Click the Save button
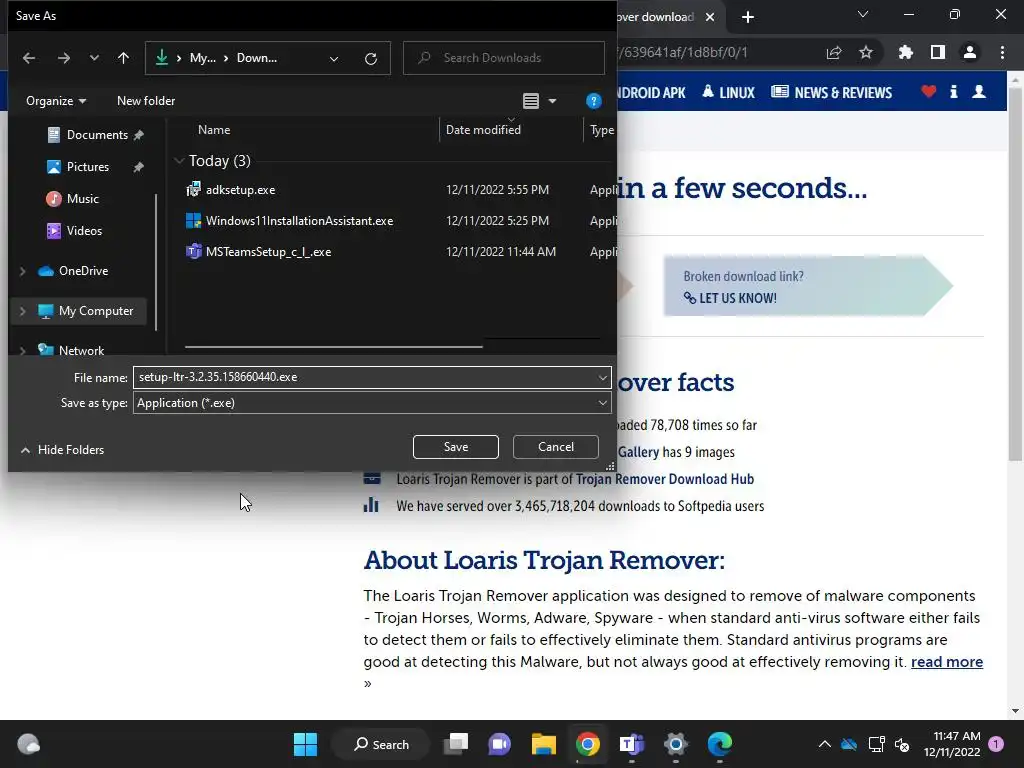 tap(456, 447)
